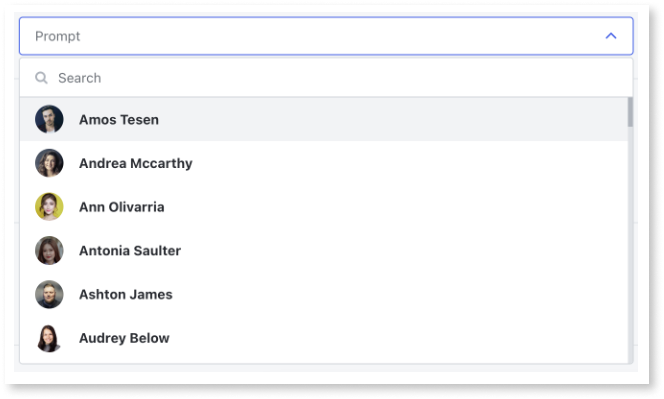Select Ashton James's avatar photo
The width and height of the screenshot is (664, 399).
[x=49, y=294]
